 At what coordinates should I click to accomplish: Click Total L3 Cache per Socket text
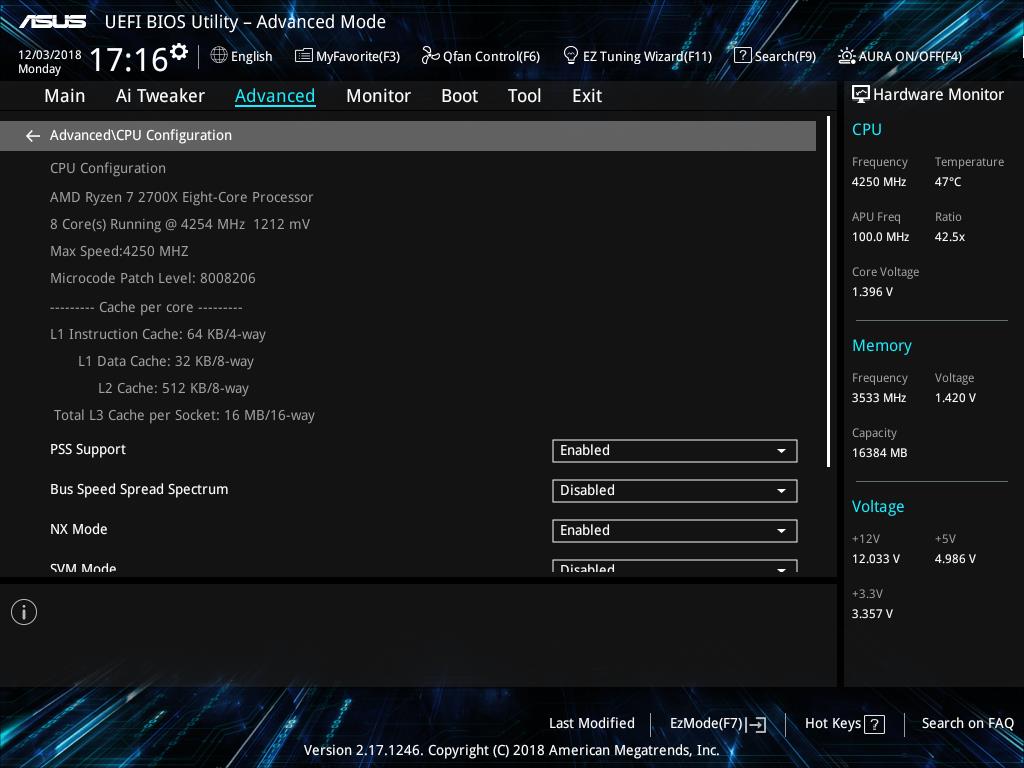point(184,415)
